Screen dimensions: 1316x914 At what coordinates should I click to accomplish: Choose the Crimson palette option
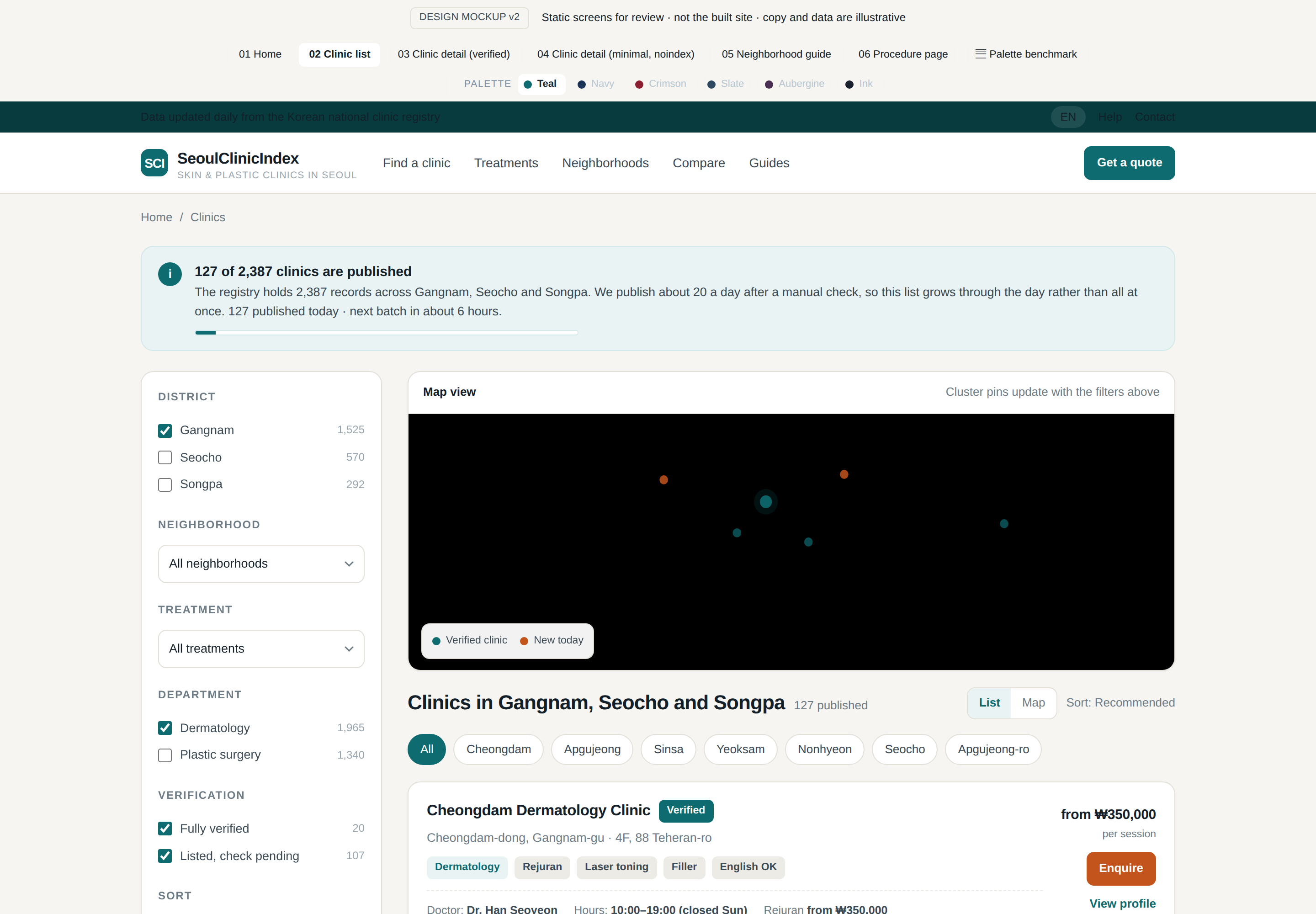[660, 84]
